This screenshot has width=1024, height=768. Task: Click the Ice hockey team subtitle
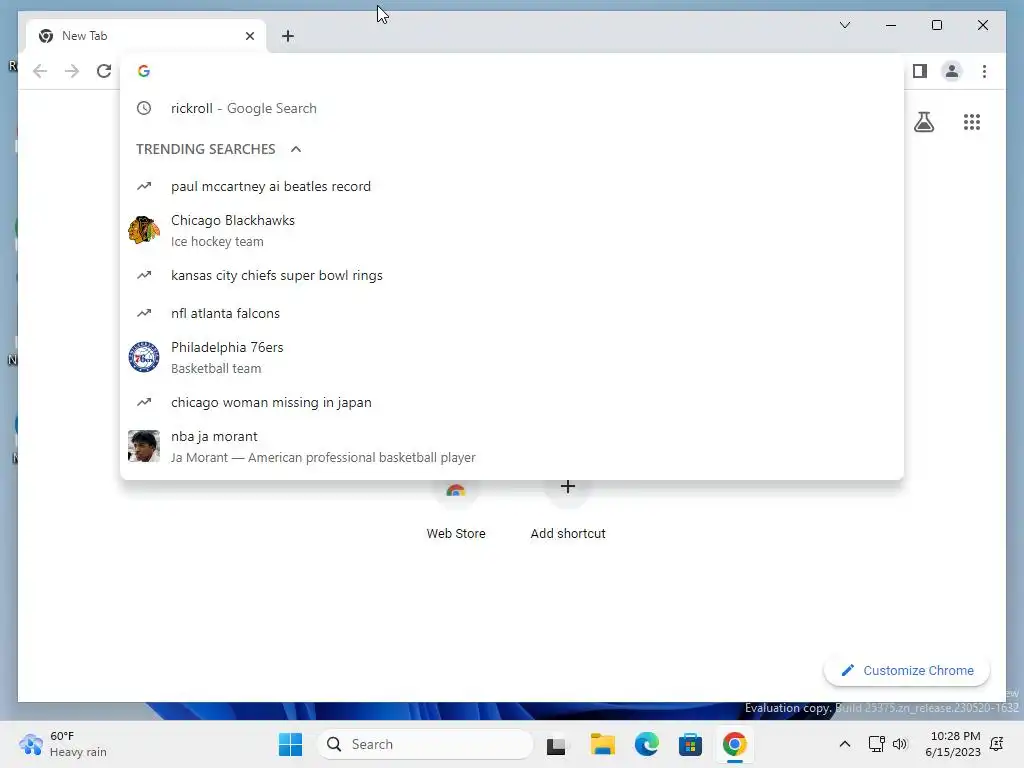pyautogui.click(x=217, y=242)
